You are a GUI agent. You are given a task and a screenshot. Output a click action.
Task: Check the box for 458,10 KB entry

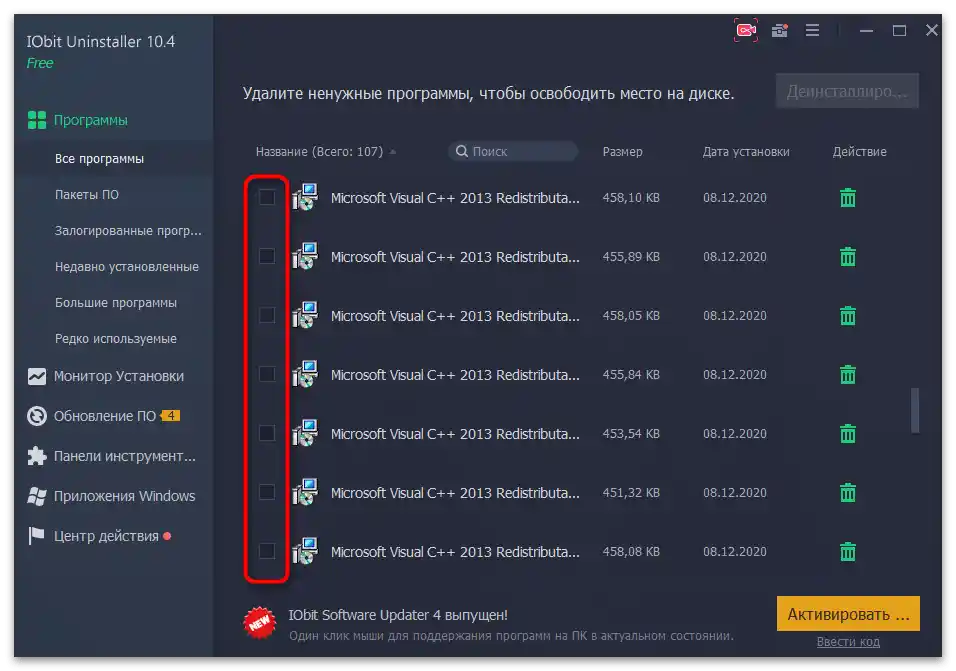[266, 197]
